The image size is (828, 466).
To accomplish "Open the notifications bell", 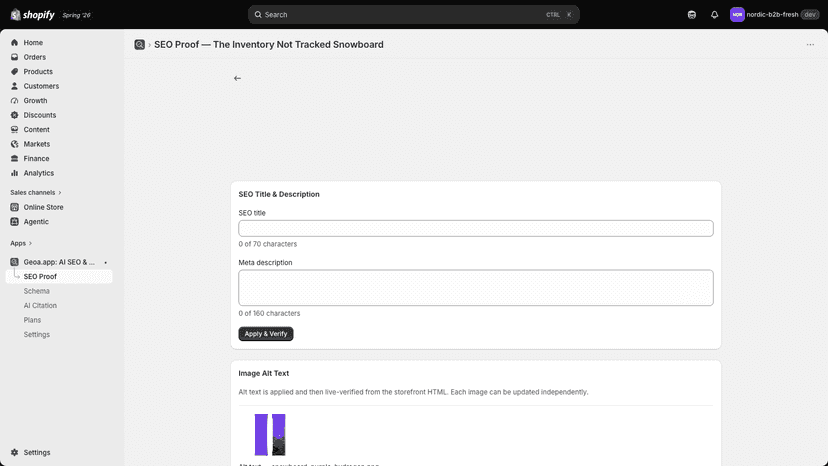I will coord(714,15).
